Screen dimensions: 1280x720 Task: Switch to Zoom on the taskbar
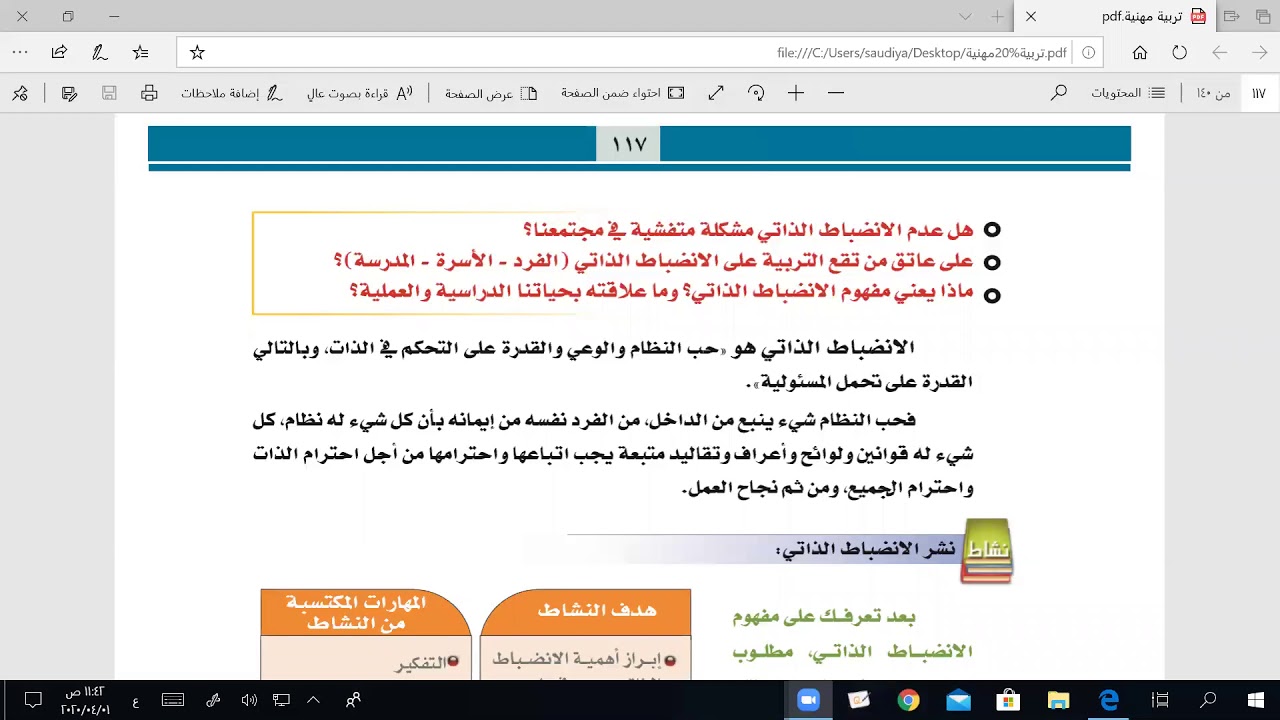[x=808, y=700]
